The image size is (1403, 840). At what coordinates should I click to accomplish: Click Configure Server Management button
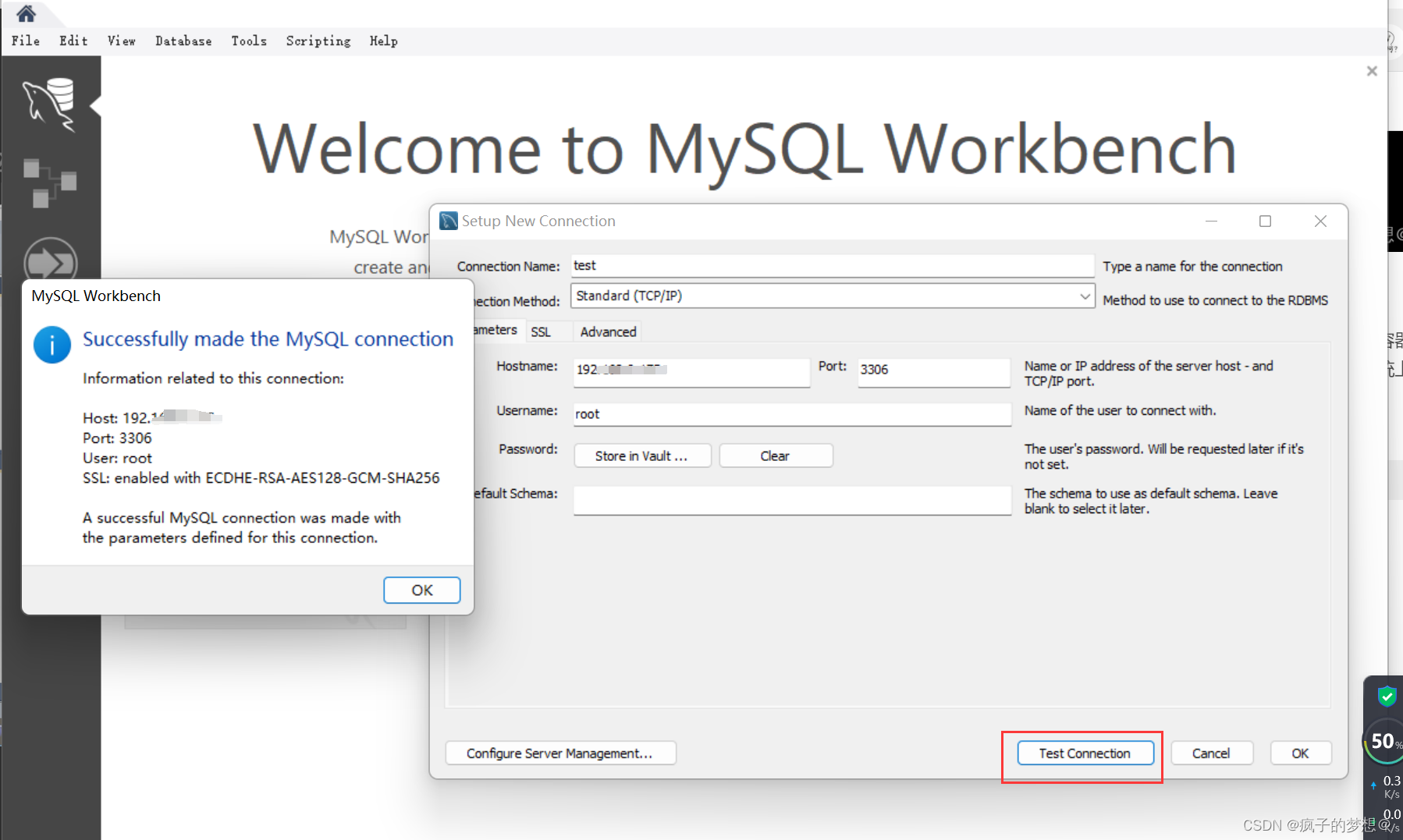[x=560, y=753]
